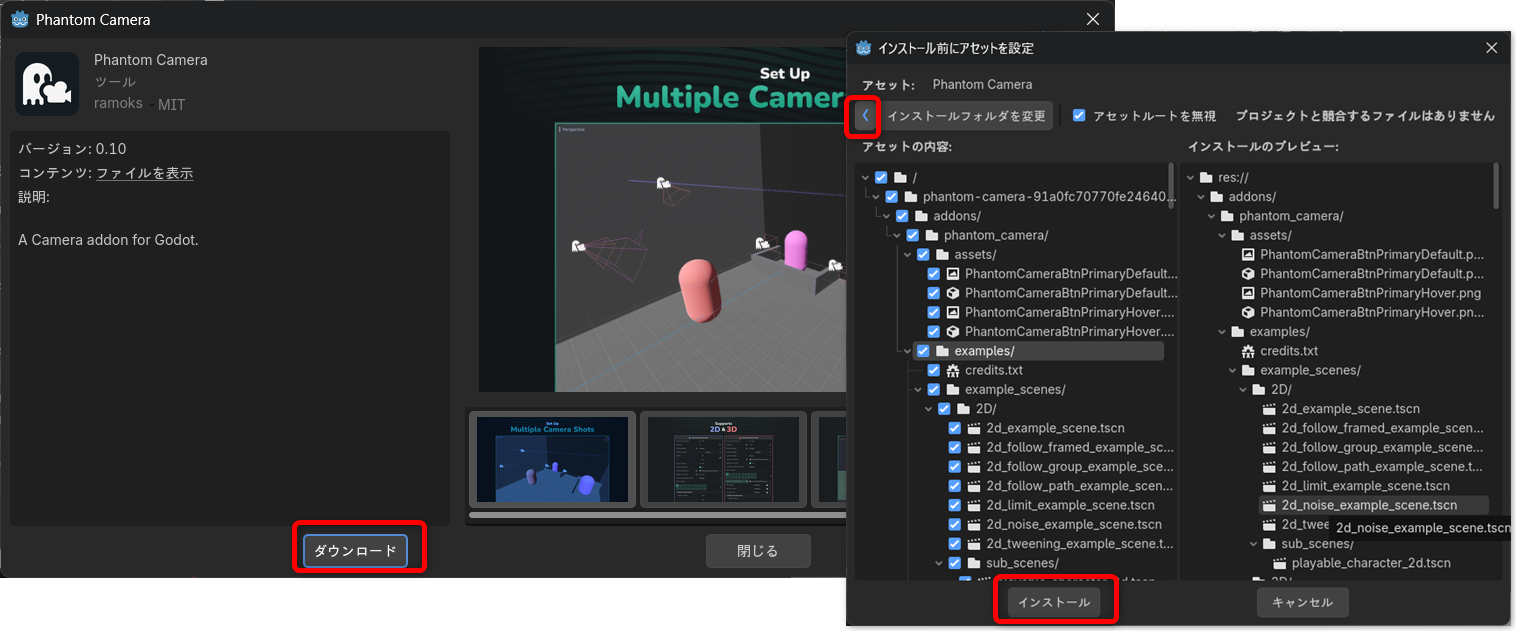Click credits.txt file icon in asset contents
Screen dimensions: 1516x631
point(953,371)
